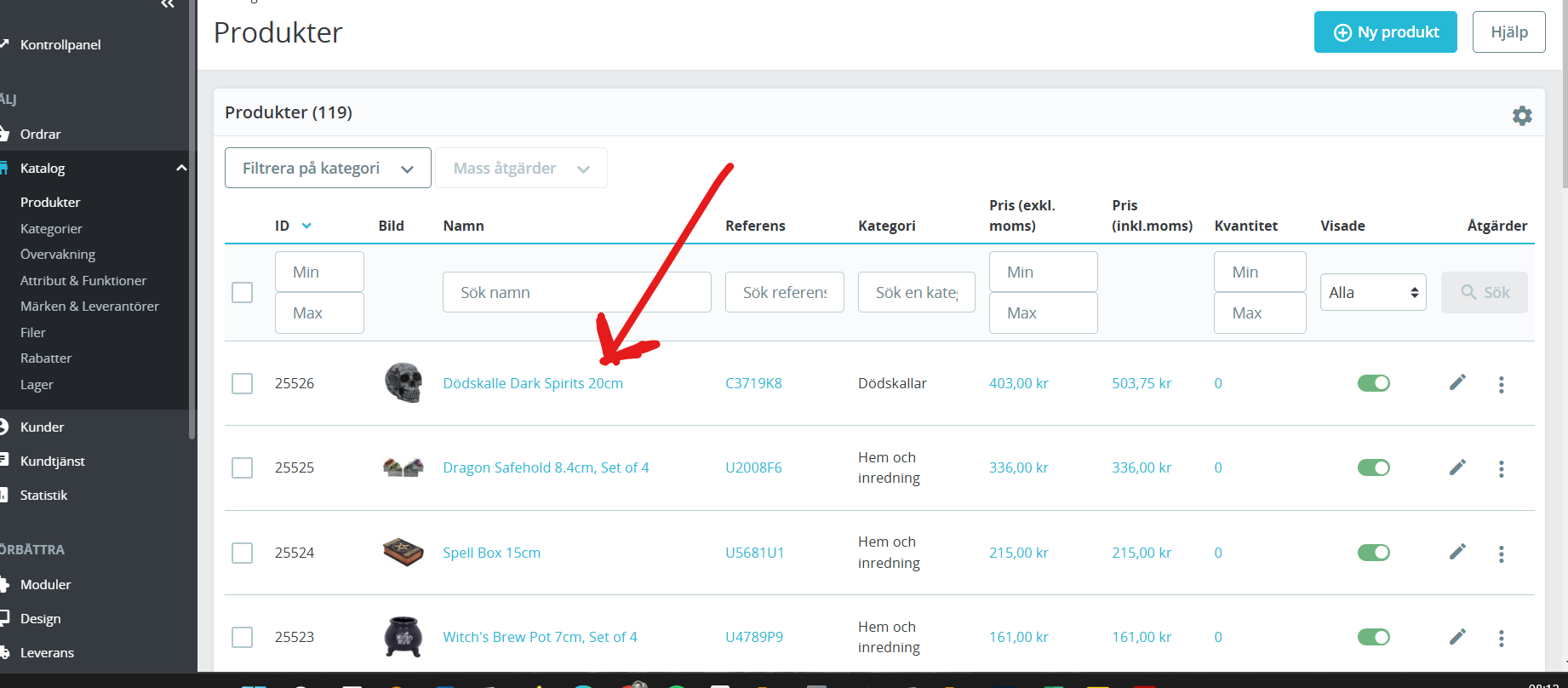
Task: Open the Alla visibility filter dropdown
Action: [x=1373, y=292]
